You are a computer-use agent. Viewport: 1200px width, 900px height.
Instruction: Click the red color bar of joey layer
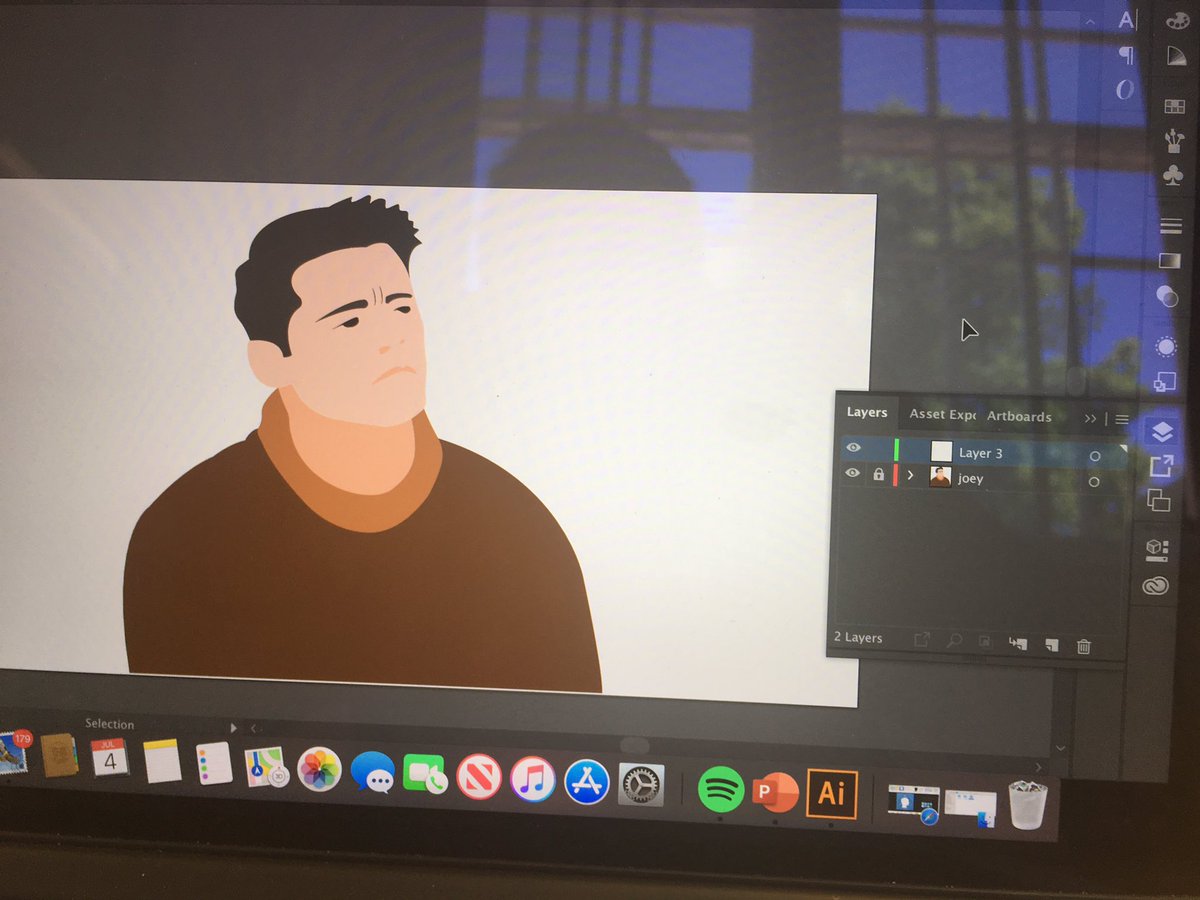(x=896, y=475)
